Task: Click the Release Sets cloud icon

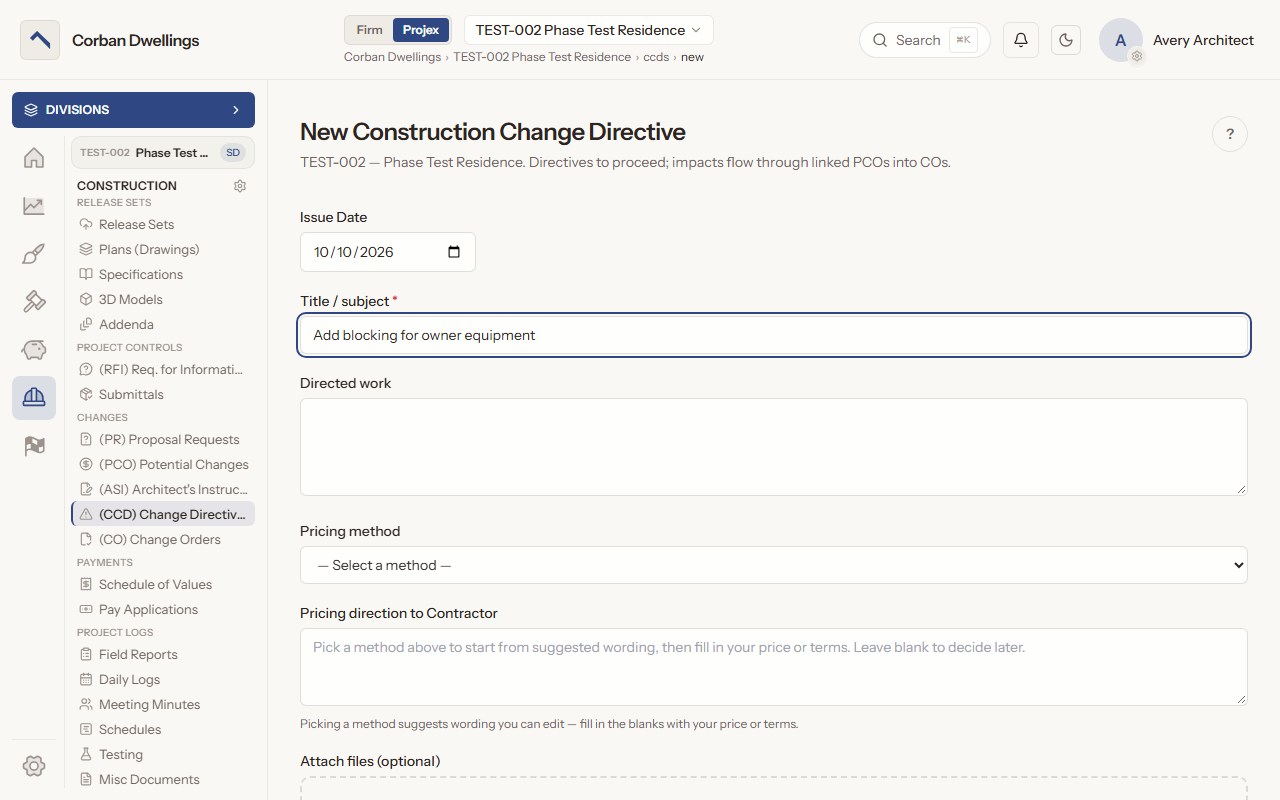Action: point(86,225)
